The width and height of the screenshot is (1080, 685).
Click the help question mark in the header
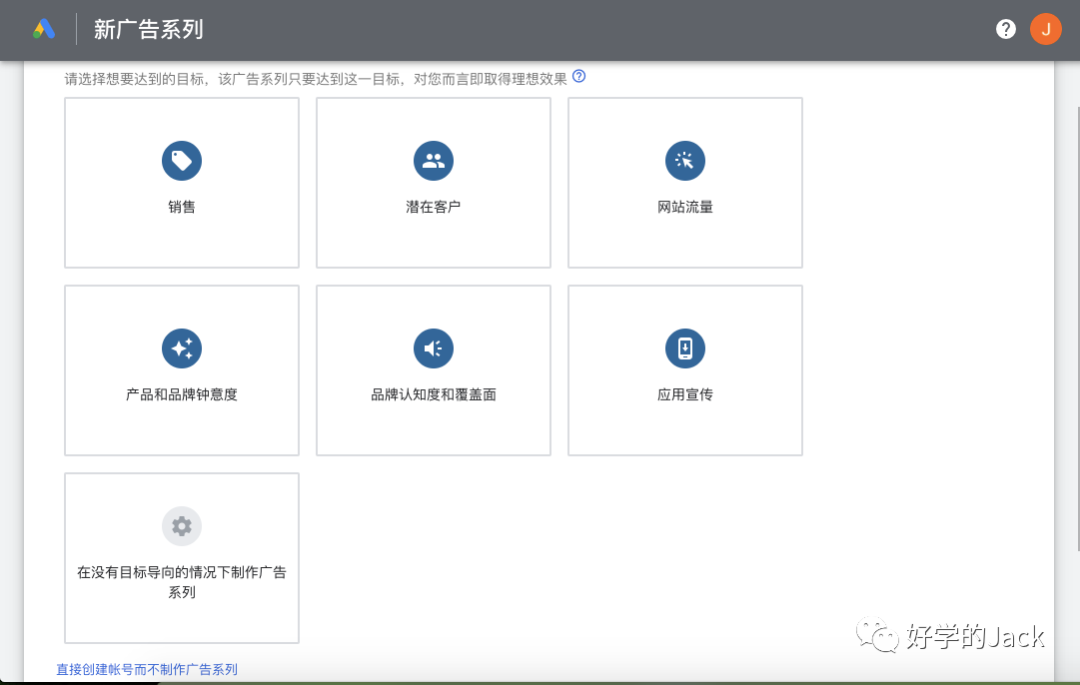(1005, 29)
